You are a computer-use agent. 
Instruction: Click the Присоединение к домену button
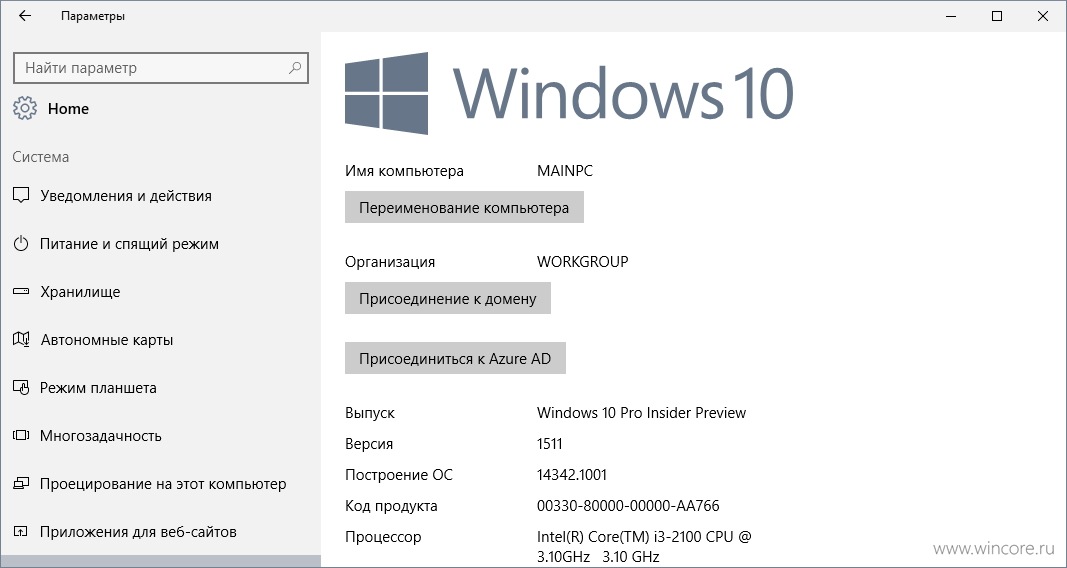[x=448, y=299]
